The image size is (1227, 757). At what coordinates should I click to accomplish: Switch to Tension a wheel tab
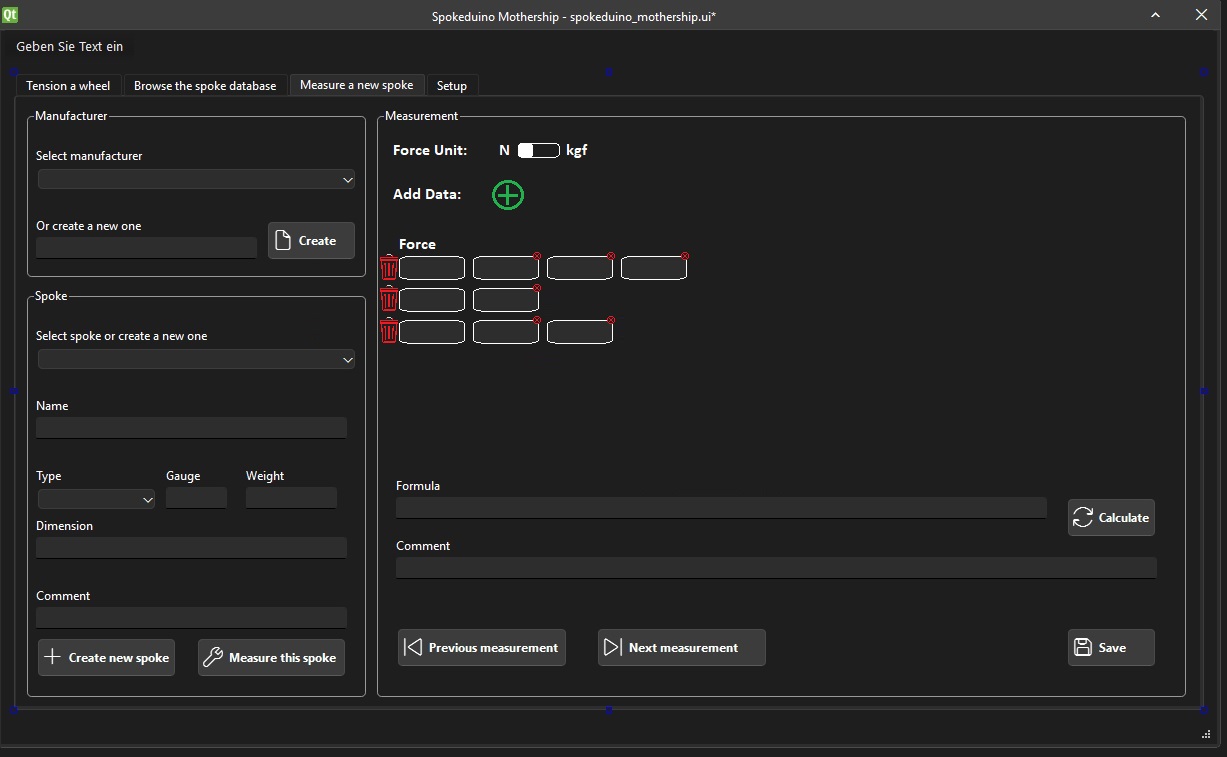click(x=68, y=86)
